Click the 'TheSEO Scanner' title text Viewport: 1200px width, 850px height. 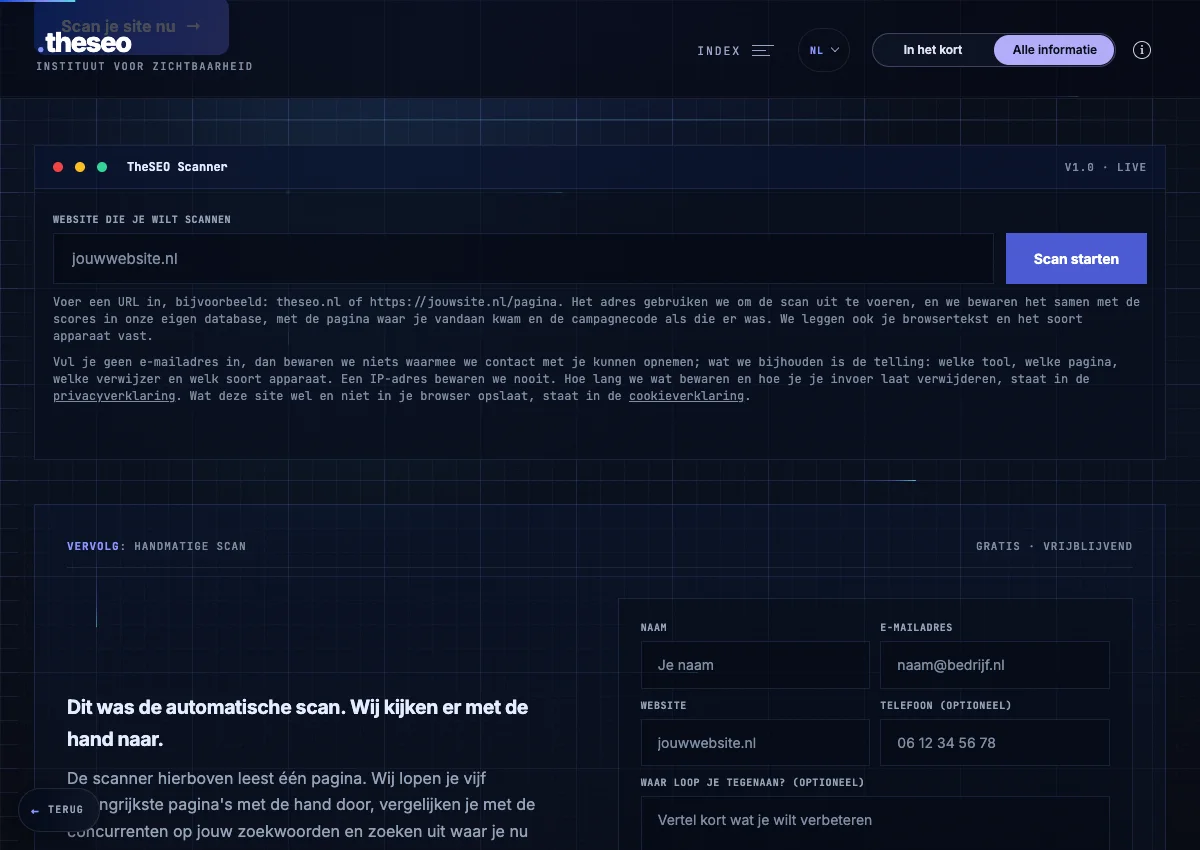pyautogui.click(x=177, y=167)
